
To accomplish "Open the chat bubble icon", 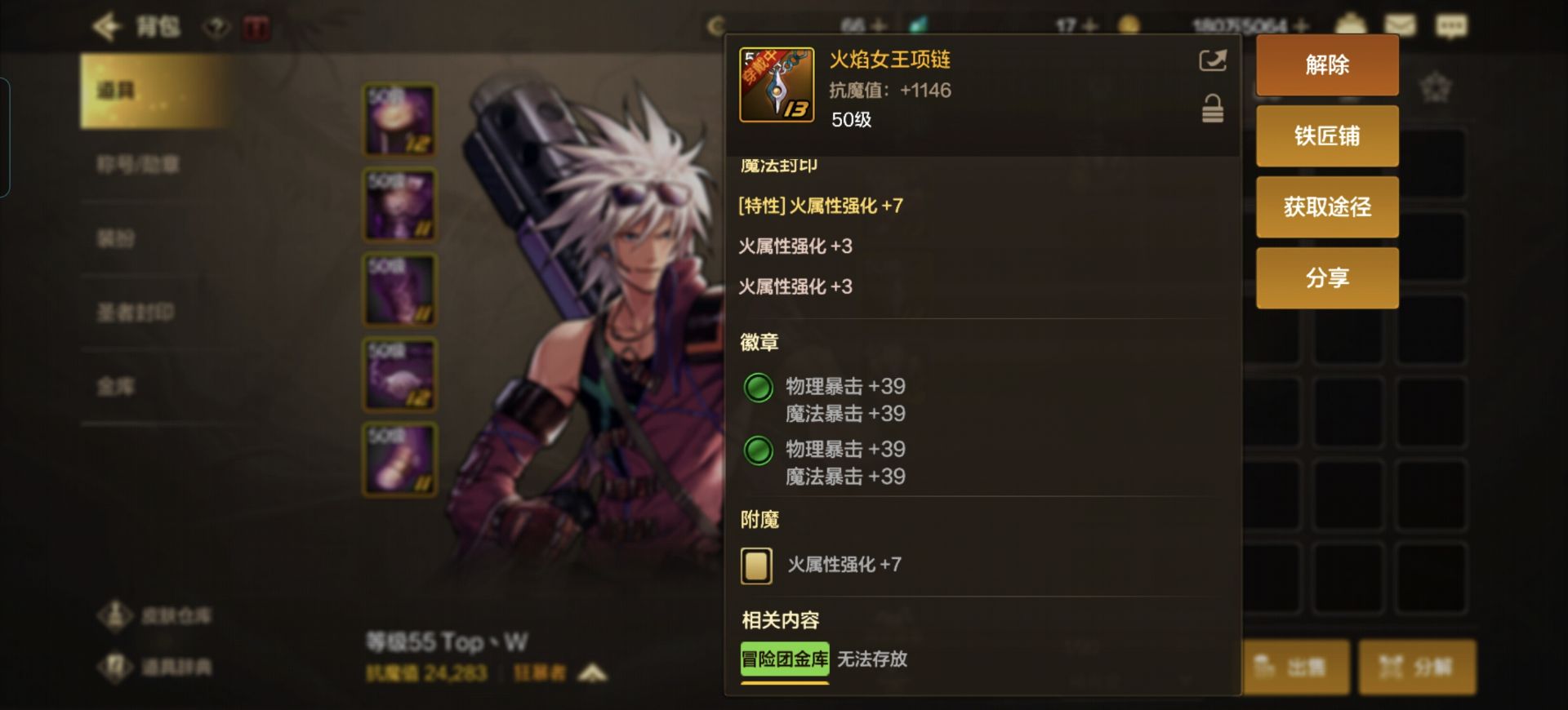I will point(1451,26).
